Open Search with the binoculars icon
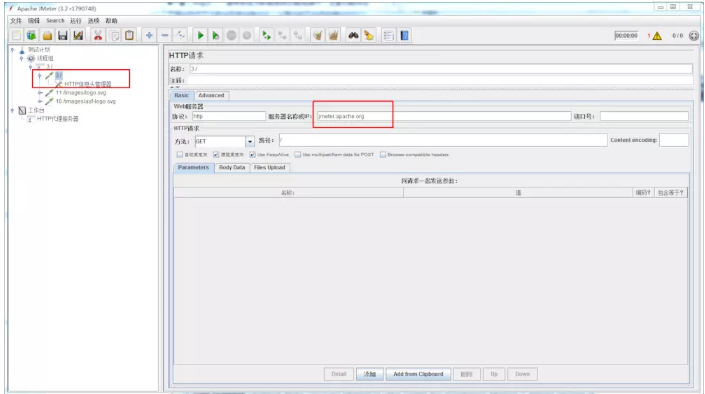Viewport: 705px width, 394px height. (353, 36)
